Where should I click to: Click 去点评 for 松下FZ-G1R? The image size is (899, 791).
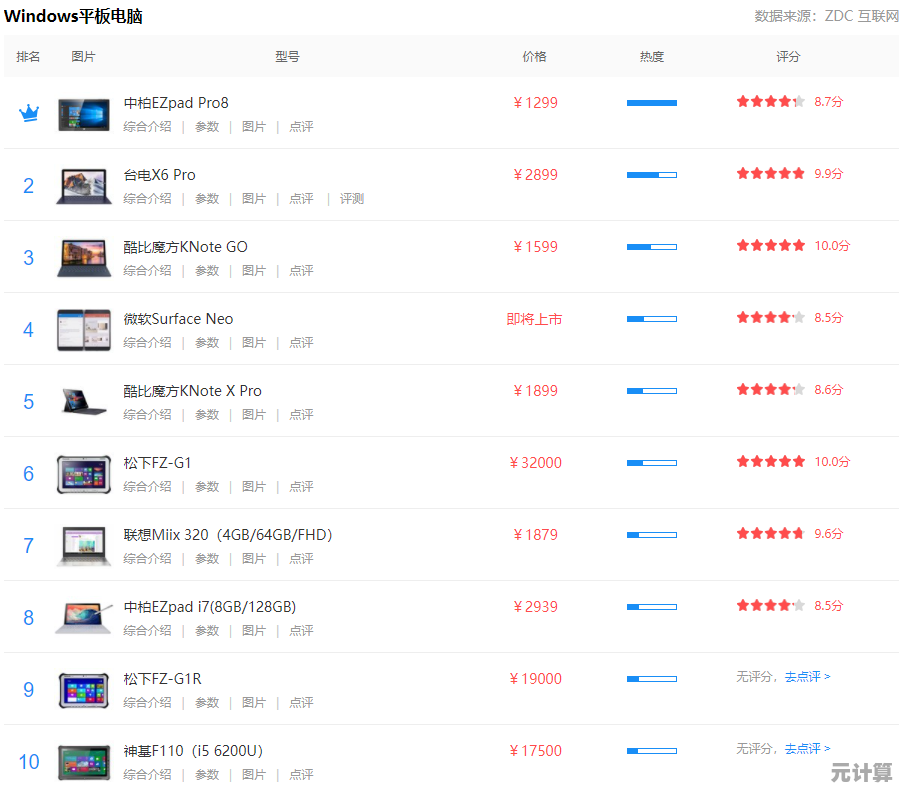[806, 677]
